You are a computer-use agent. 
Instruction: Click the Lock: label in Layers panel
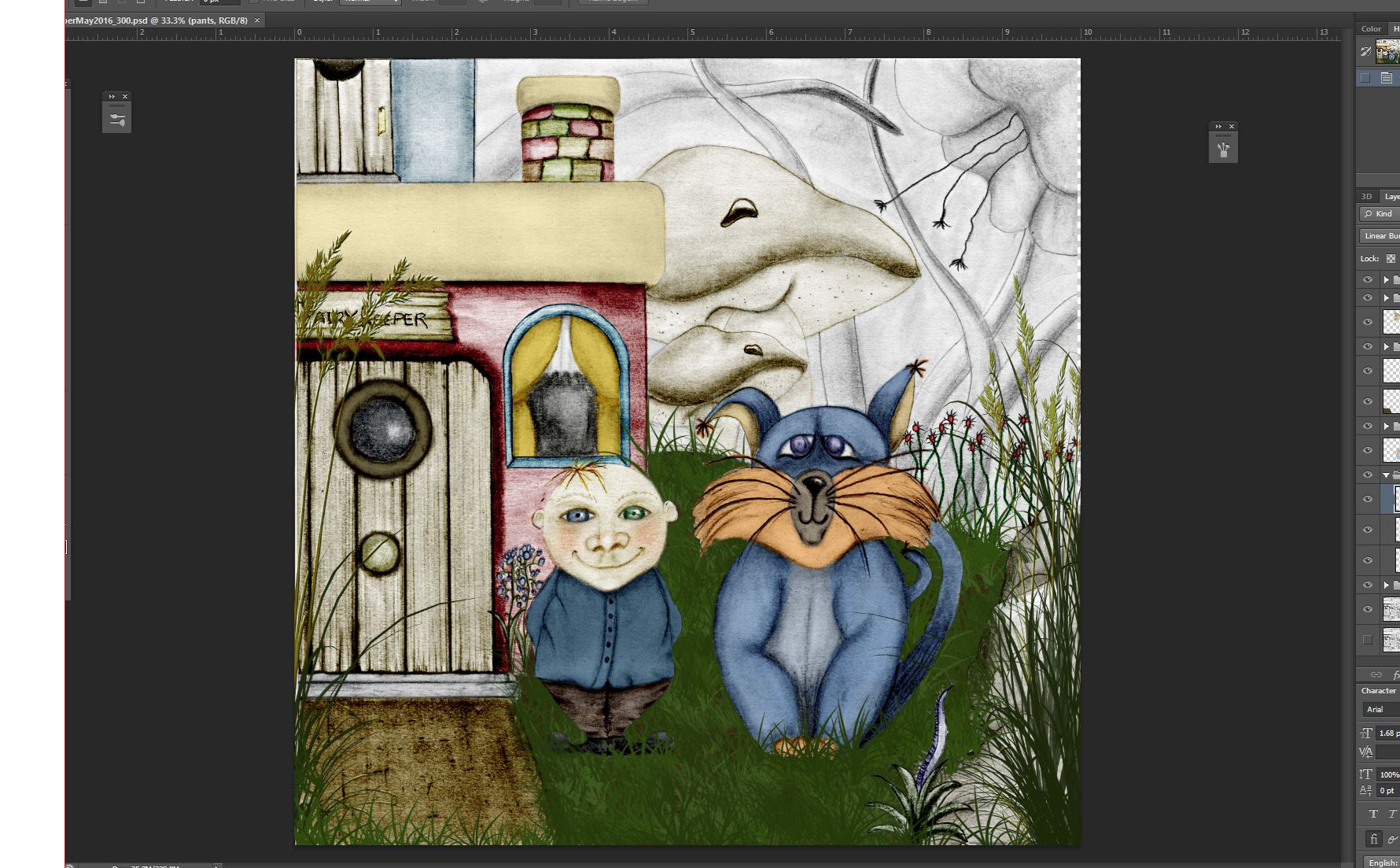click(1369, 259)
